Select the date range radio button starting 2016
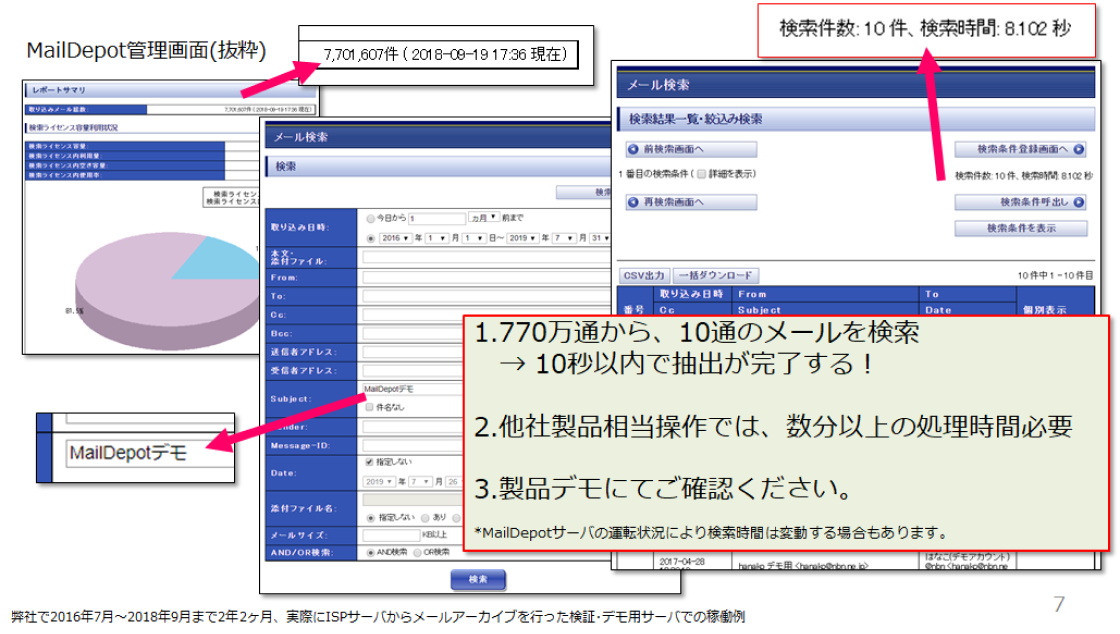1120x634 pixels. tap(371, 238)
